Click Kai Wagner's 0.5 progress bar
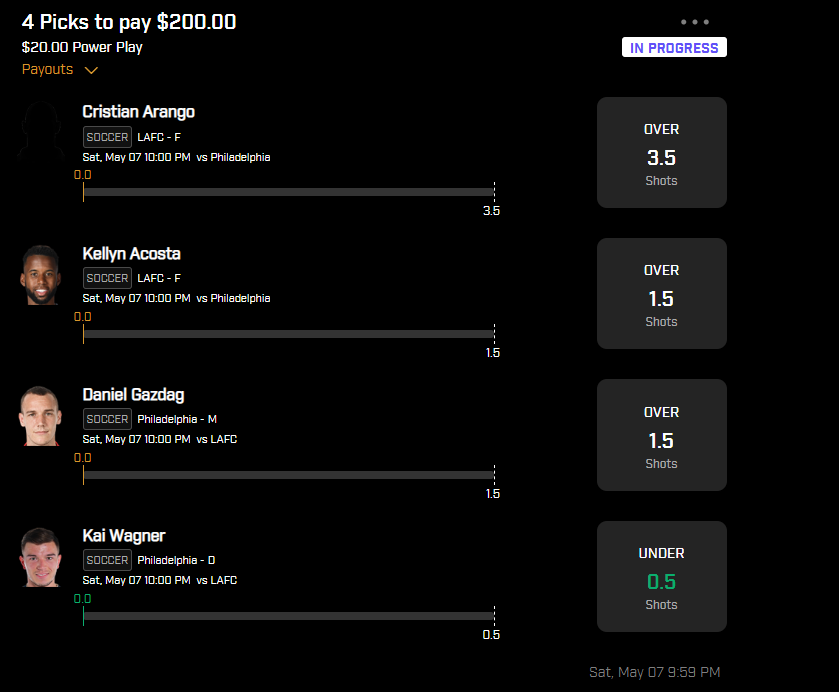 coord(289,616)
